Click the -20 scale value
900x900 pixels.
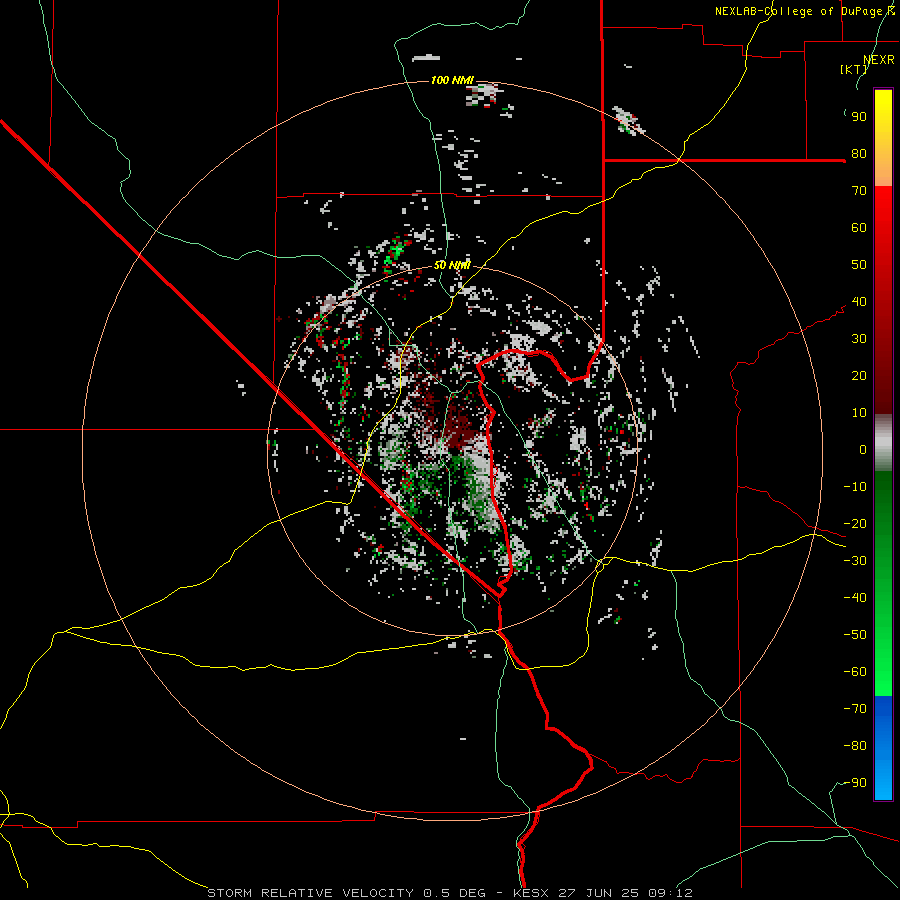coord(855,524)
